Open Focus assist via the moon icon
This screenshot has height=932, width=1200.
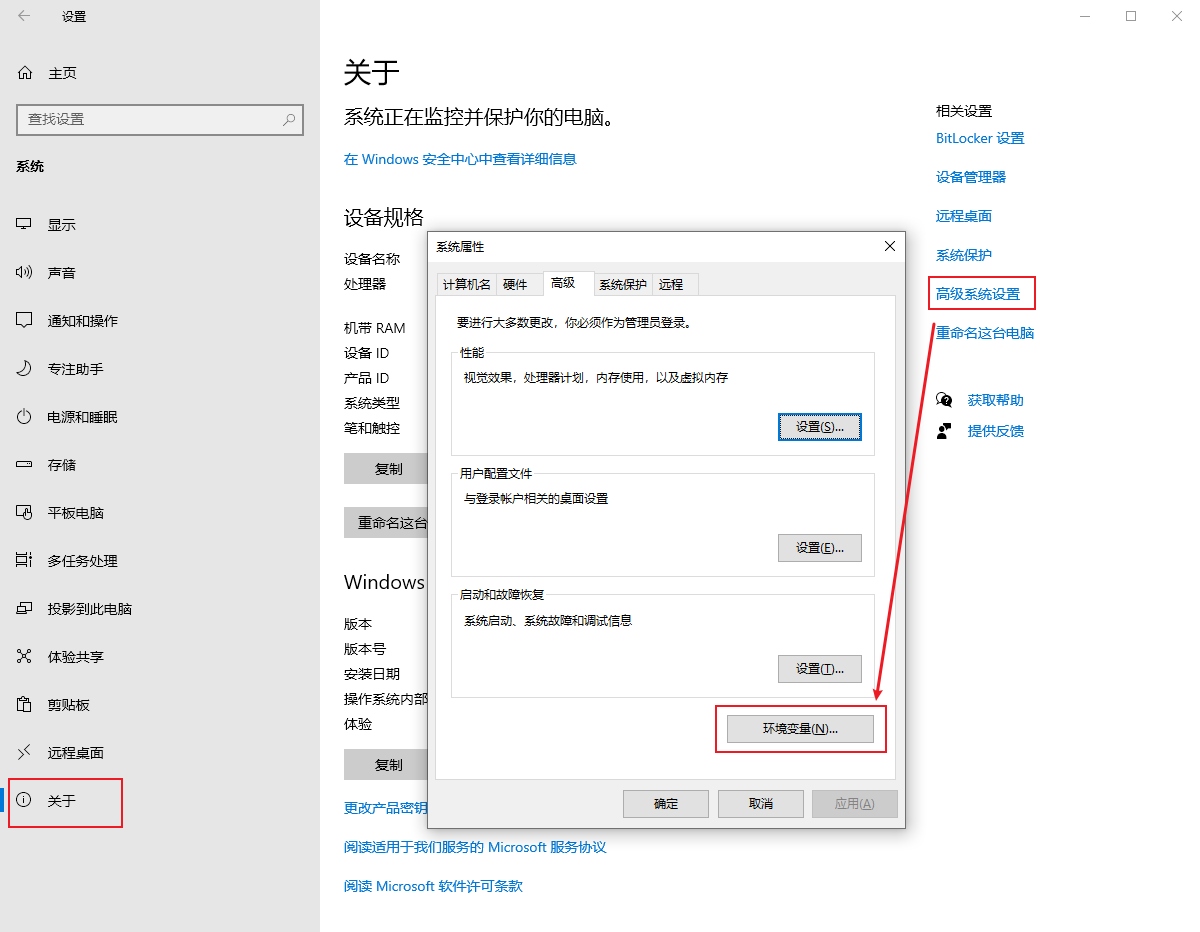point(25,369)
